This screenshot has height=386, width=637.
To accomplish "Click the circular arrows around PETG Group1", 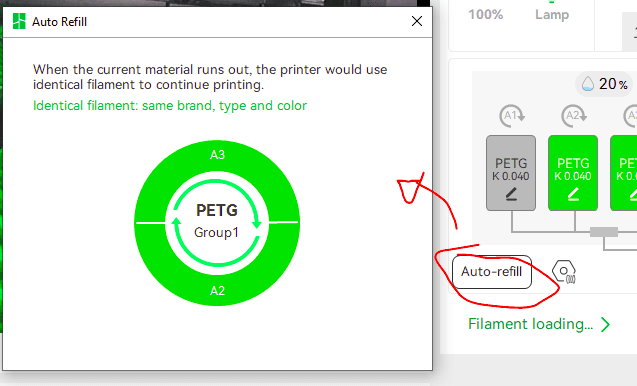I will tap(217, 223).
